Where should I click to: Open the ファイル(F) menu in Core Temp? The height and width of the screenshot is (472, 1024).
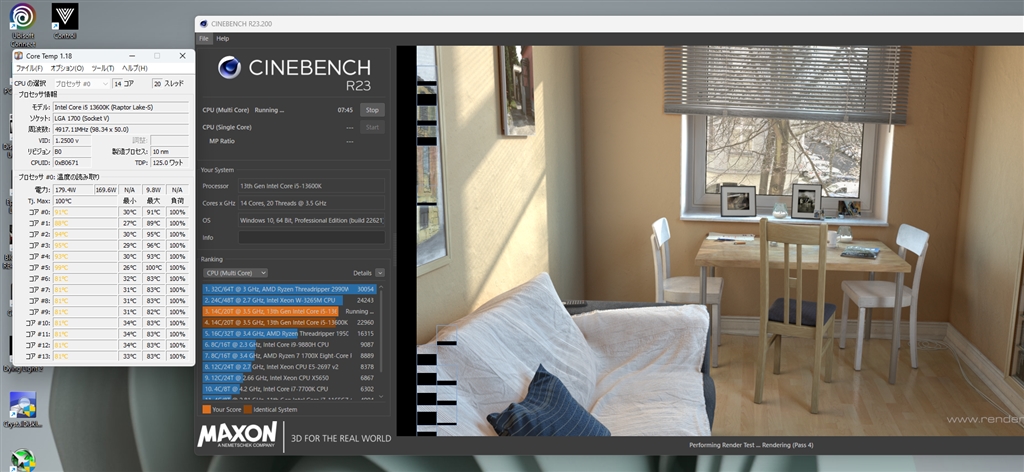[29, 68]
